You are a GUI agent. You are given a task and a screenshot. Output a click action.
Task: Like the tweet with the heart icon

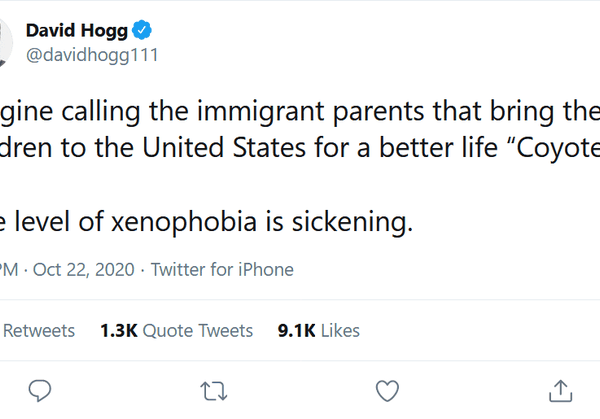click(387, 388)
